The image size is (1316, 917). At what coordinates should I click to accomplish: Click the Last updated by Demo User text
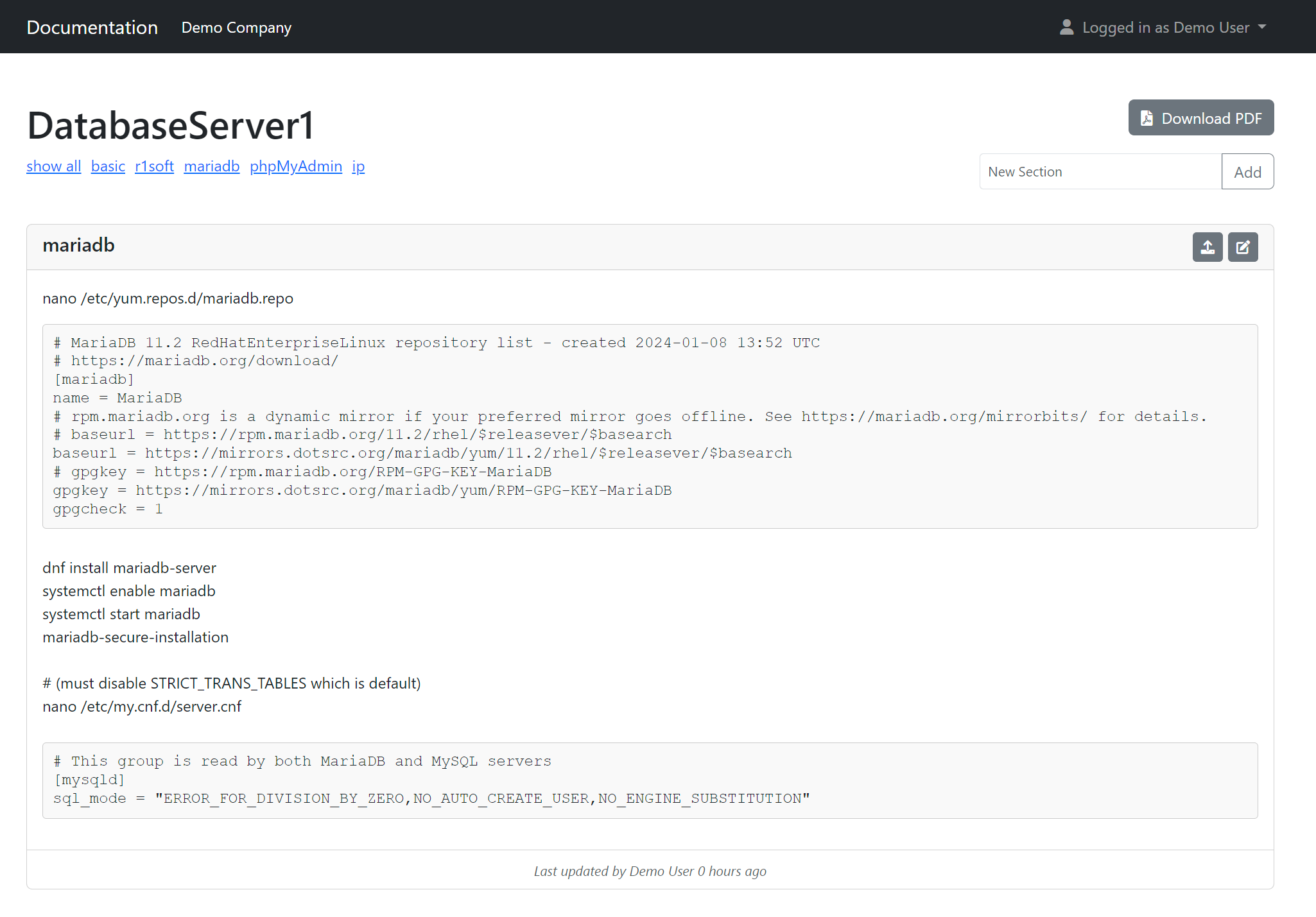point(650,871)
